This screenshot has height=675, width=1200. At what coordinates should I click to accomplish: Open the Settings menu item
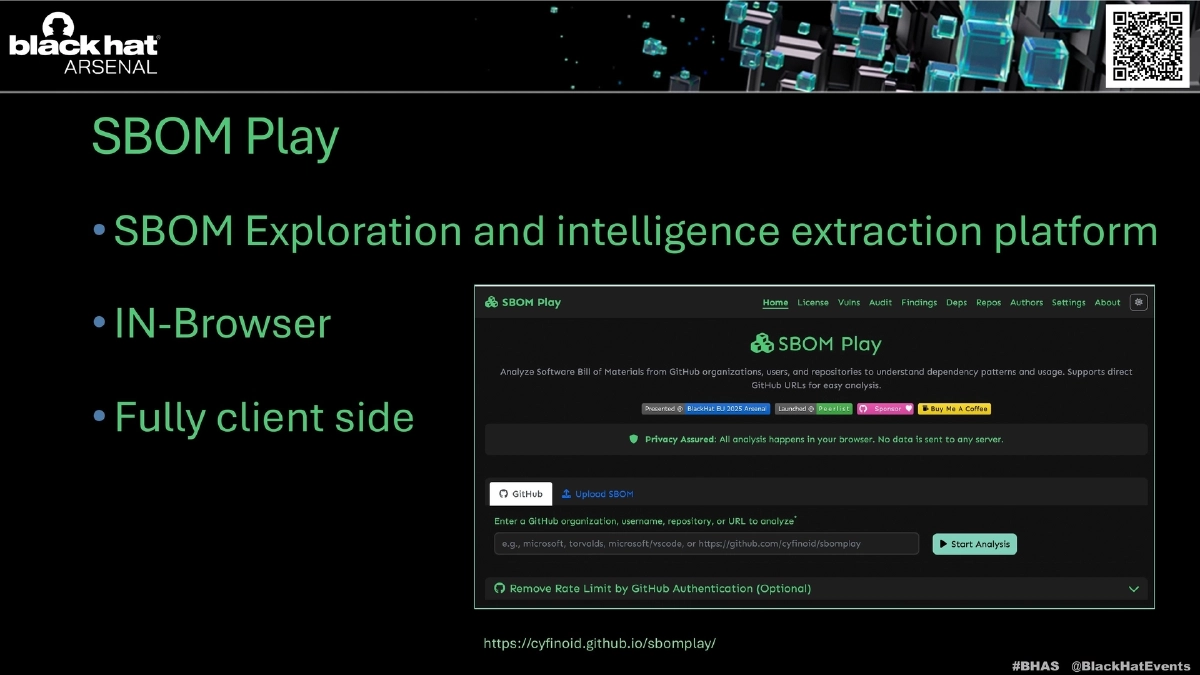click(1068, 303)
